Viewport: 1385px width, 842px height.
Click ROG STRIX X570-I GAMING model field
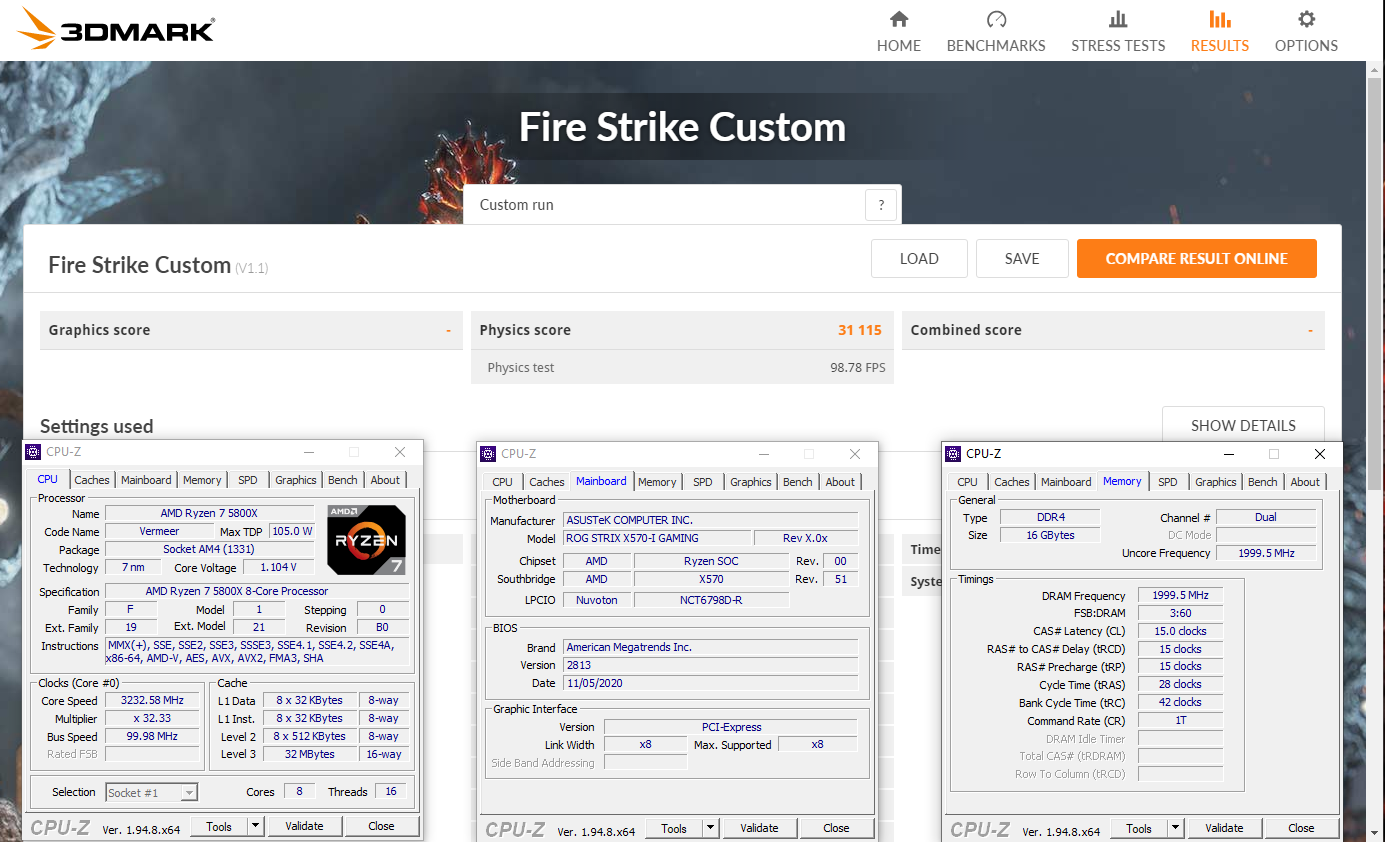(x=656, y=538)
